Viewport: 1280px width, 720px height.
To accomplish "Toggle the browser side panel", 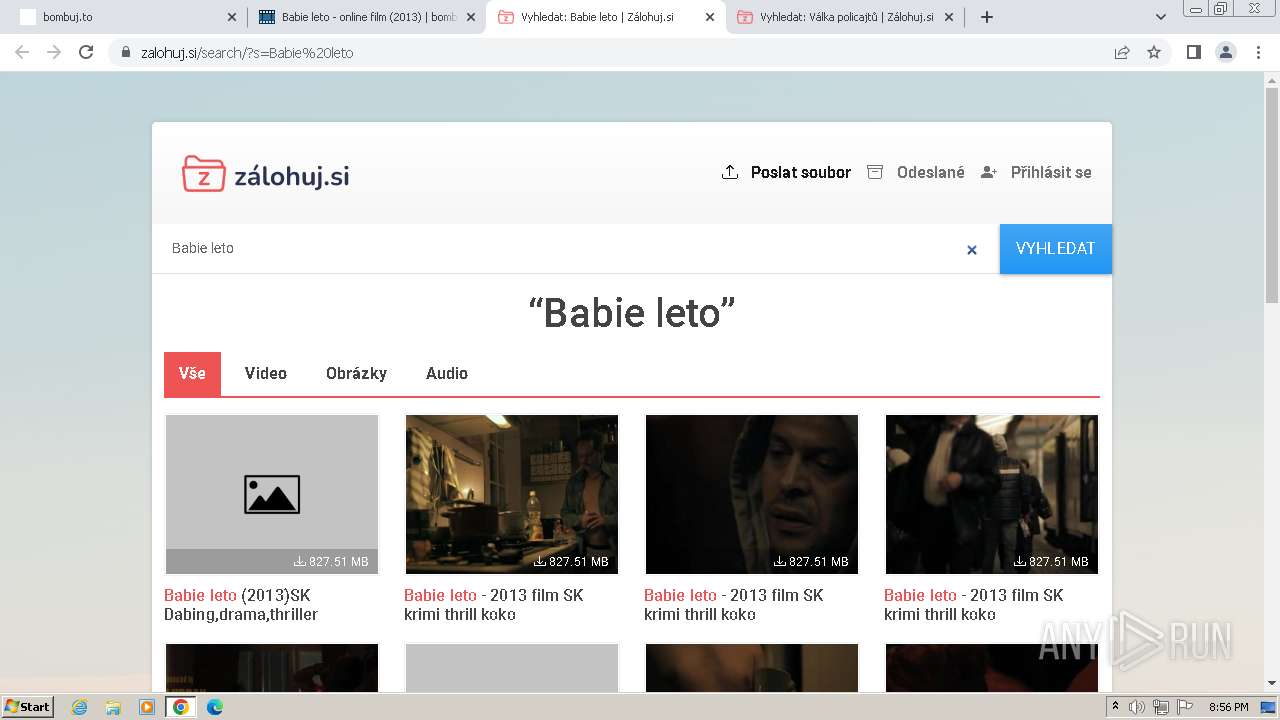I will [1194, 53].
